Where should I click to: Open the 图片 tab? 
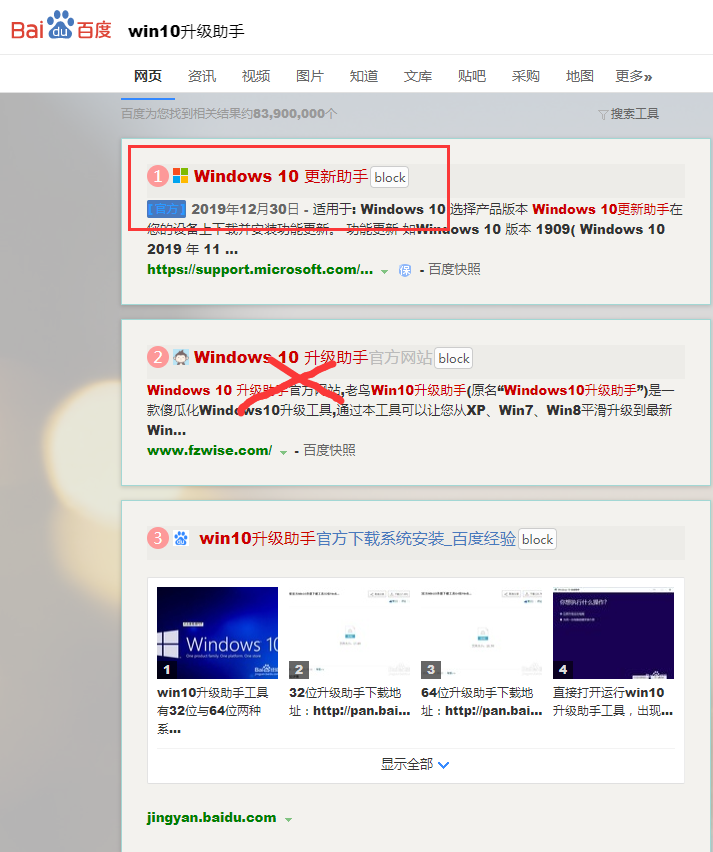coord(310,76)
